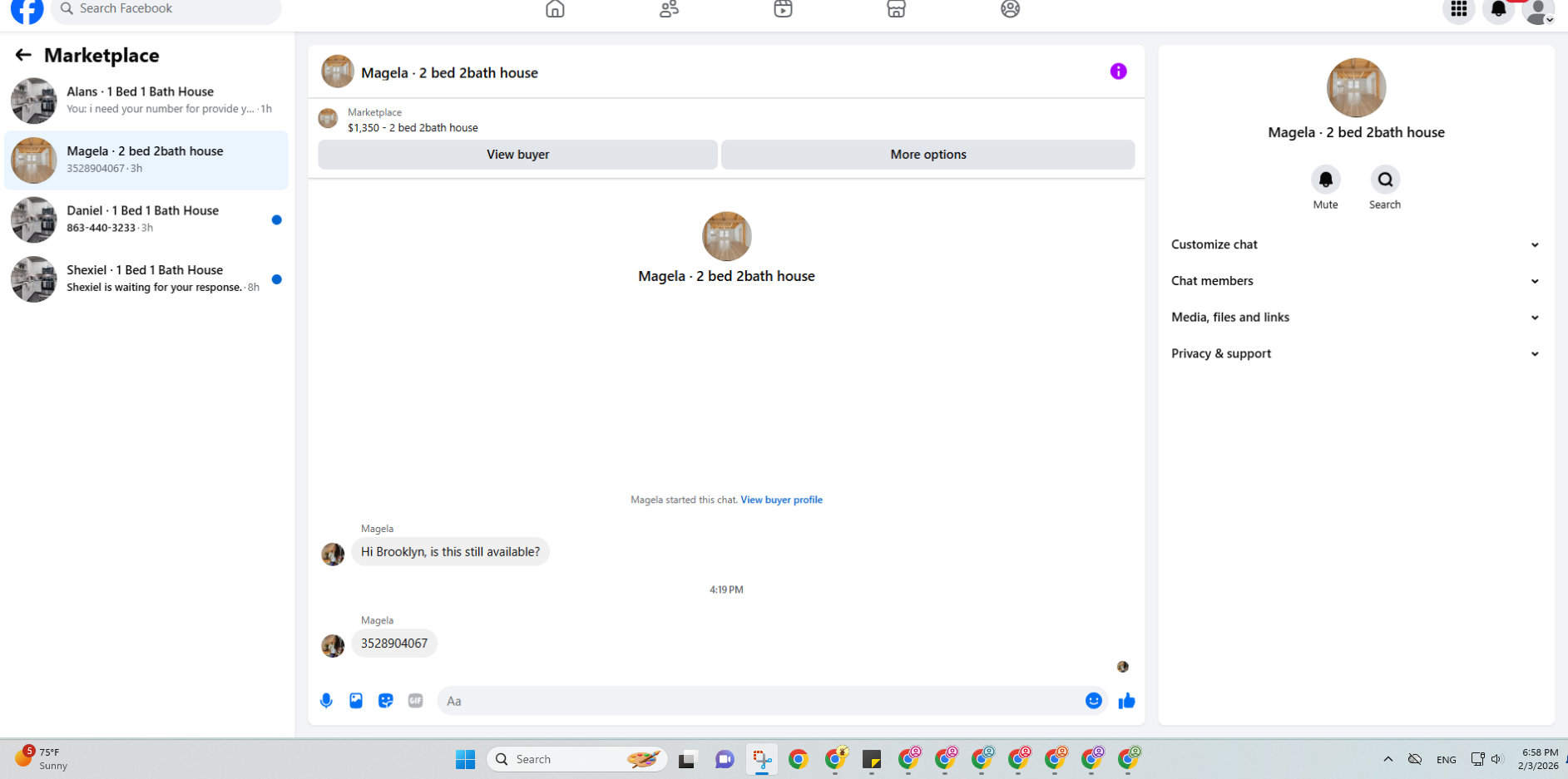
Task: Open the Friends icon in top navigation
Action: pos(669,9)
